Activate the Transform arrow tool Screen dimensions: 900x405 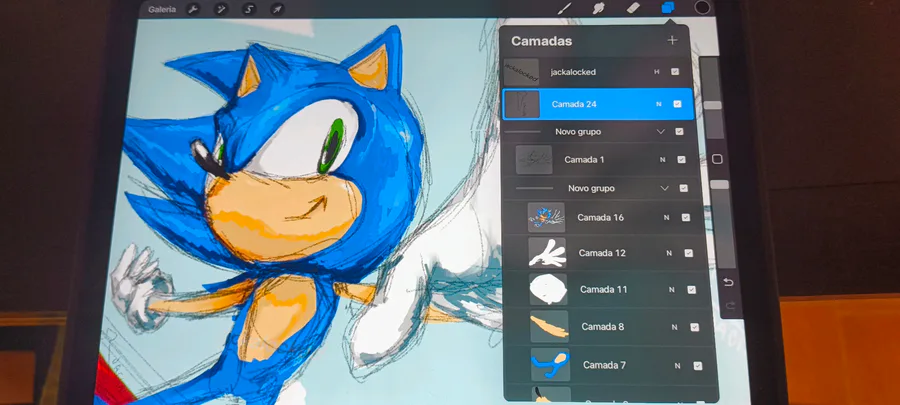pos(277,9)
